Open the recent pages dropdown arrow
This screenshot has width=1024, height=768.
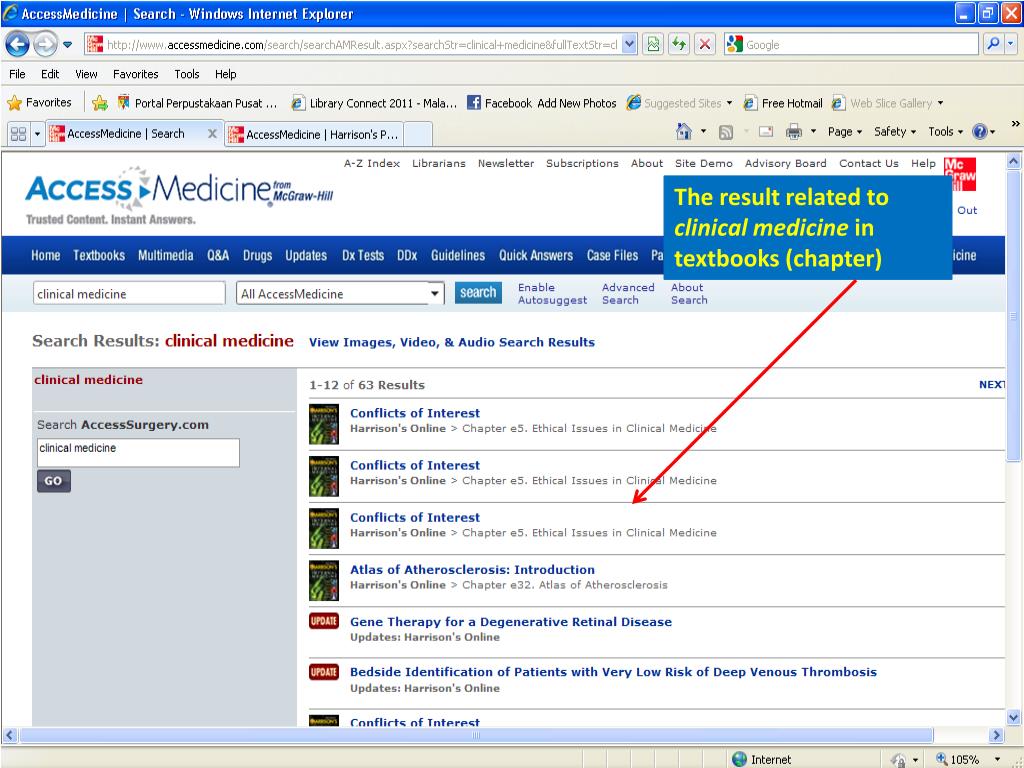click(67, 45)
